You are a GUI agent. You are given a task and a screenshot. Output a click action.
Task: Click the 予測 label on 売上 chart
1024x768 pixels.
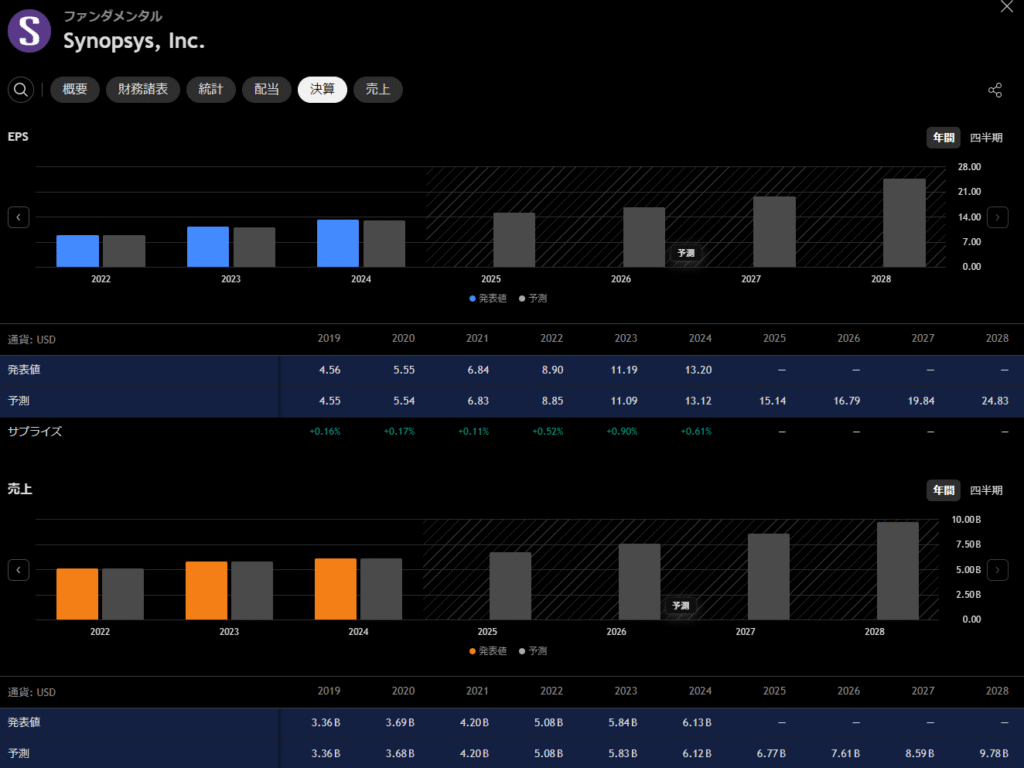pyautogui.click(x=680, y=605)
